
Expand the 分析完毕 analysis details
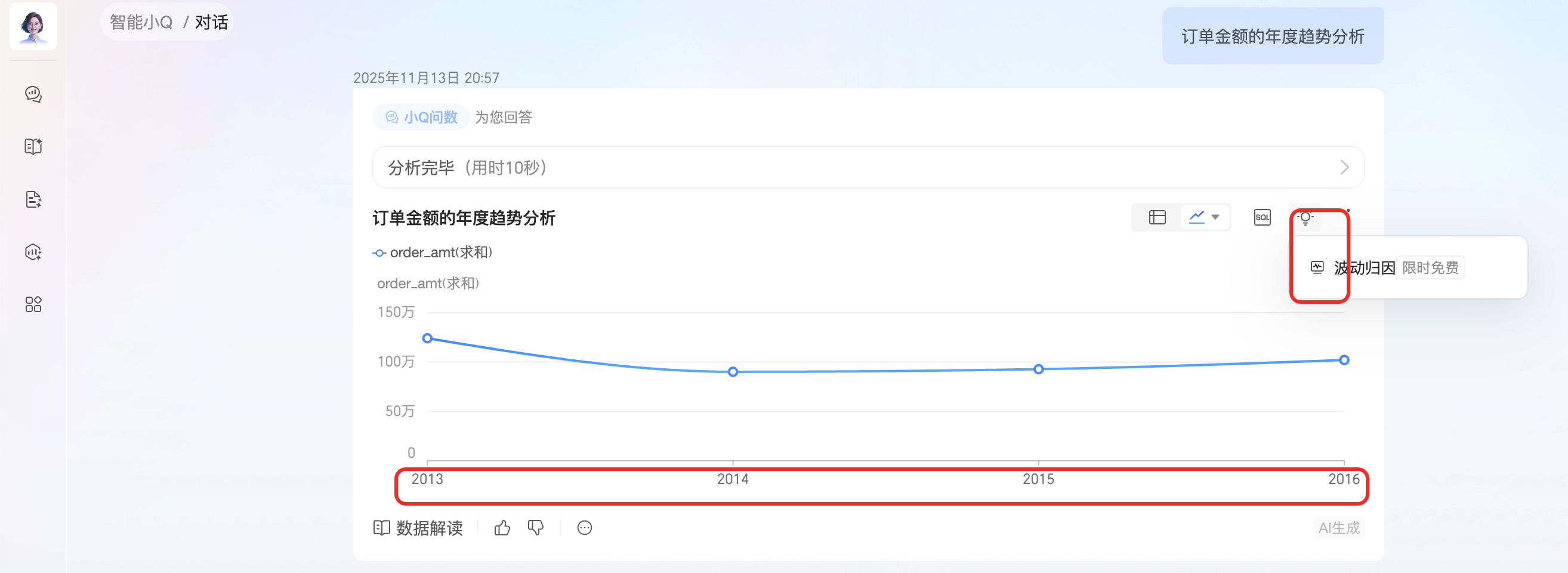1344,168
